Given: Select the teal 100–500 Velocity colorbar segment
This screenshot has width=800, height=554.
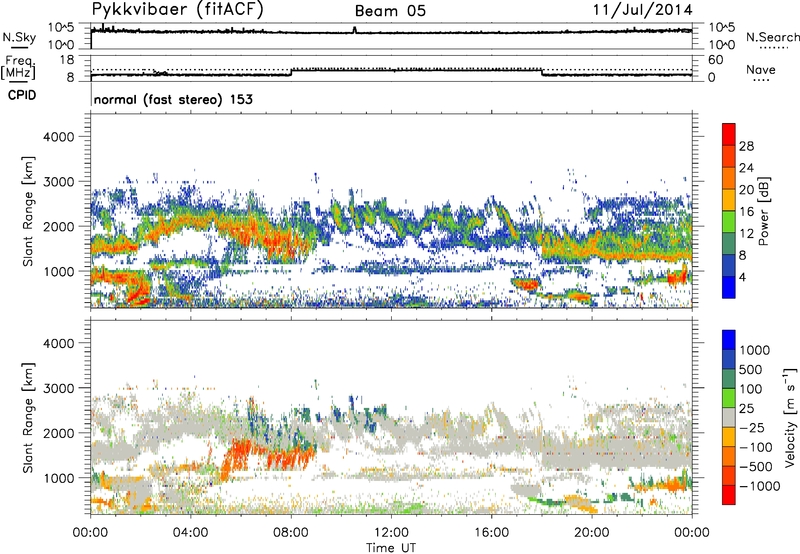Looking at the screenshot, I should (729, 379).
